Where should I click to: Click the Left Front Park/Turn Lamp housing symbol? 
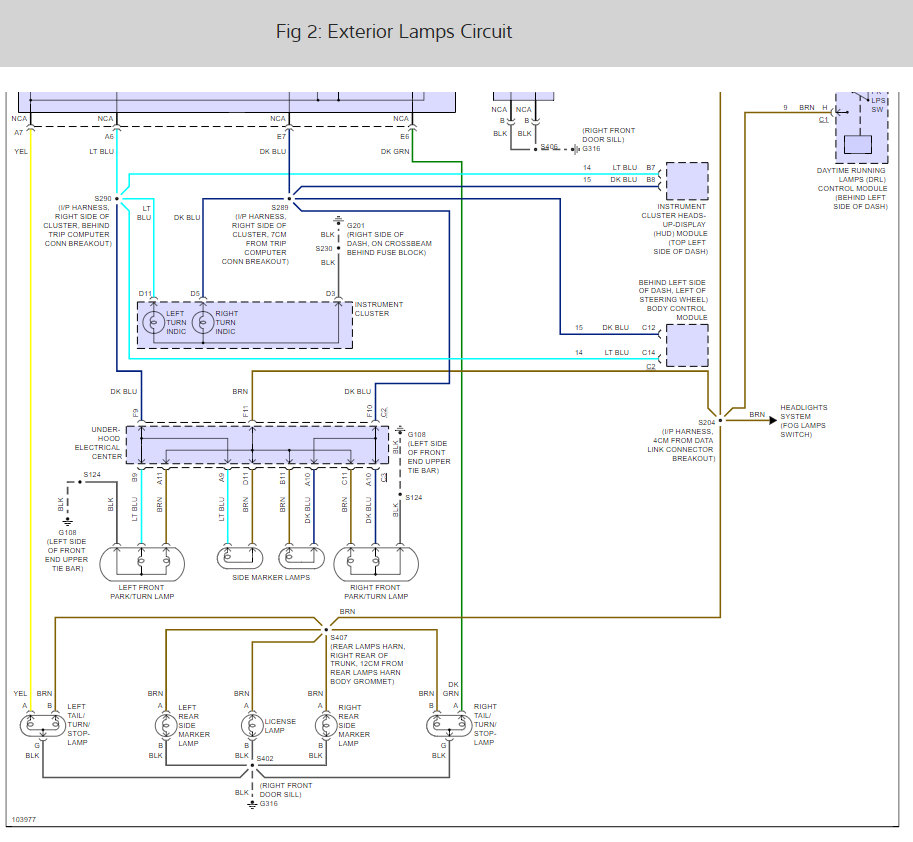click(142, 564)
